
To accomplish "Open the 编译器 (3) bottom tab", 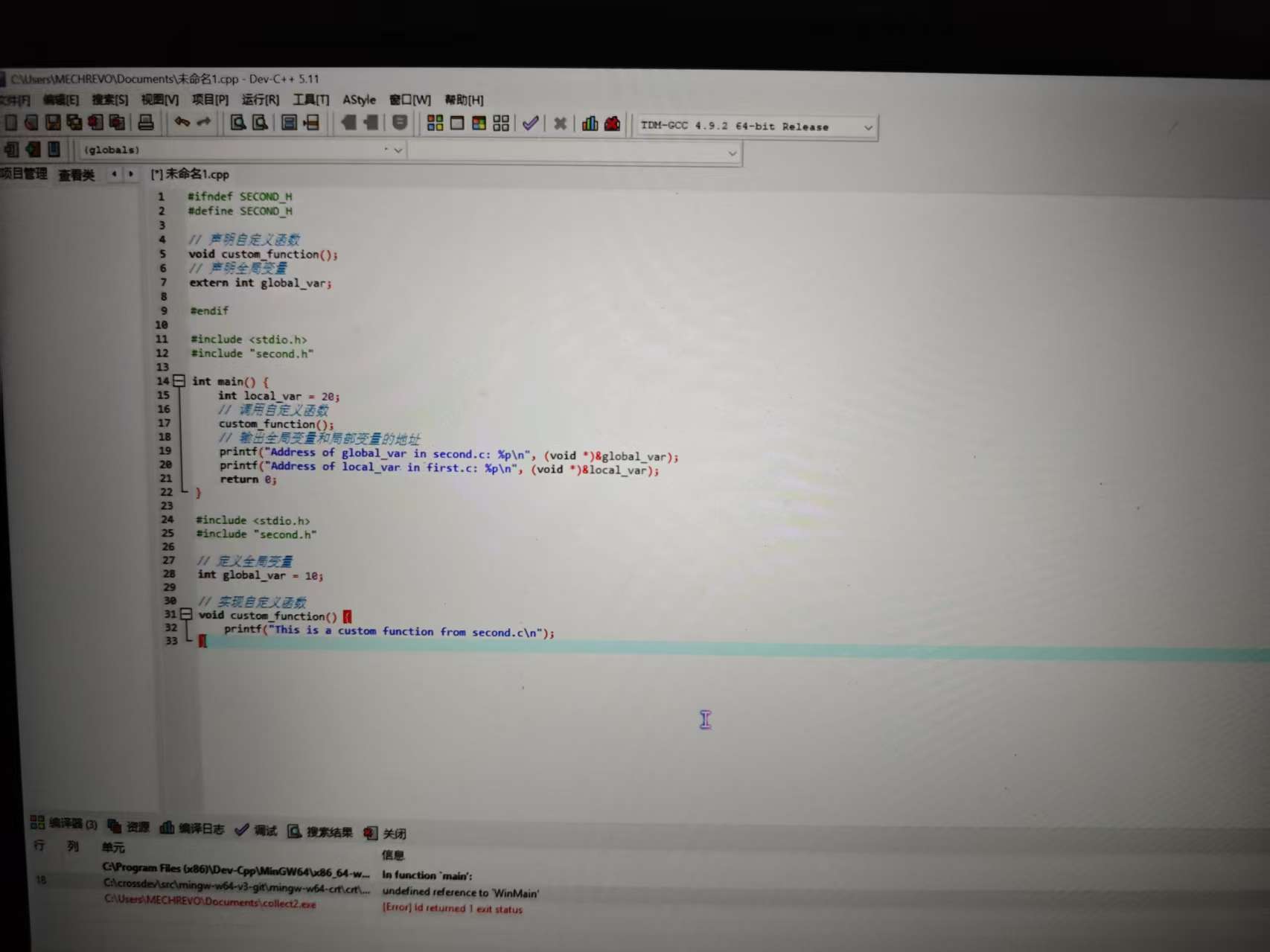I will 64,823.
